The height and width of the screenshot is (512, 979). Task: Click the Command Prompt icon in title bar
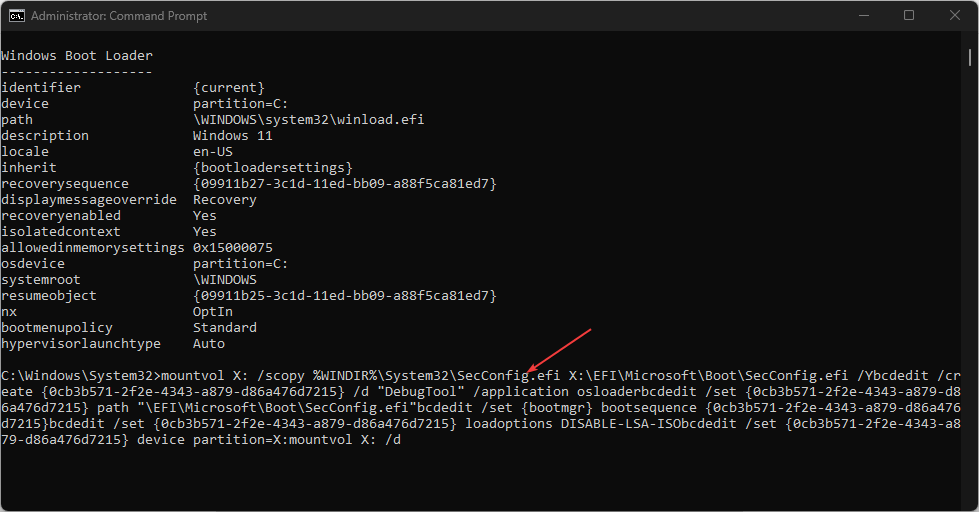coord(17,16)
